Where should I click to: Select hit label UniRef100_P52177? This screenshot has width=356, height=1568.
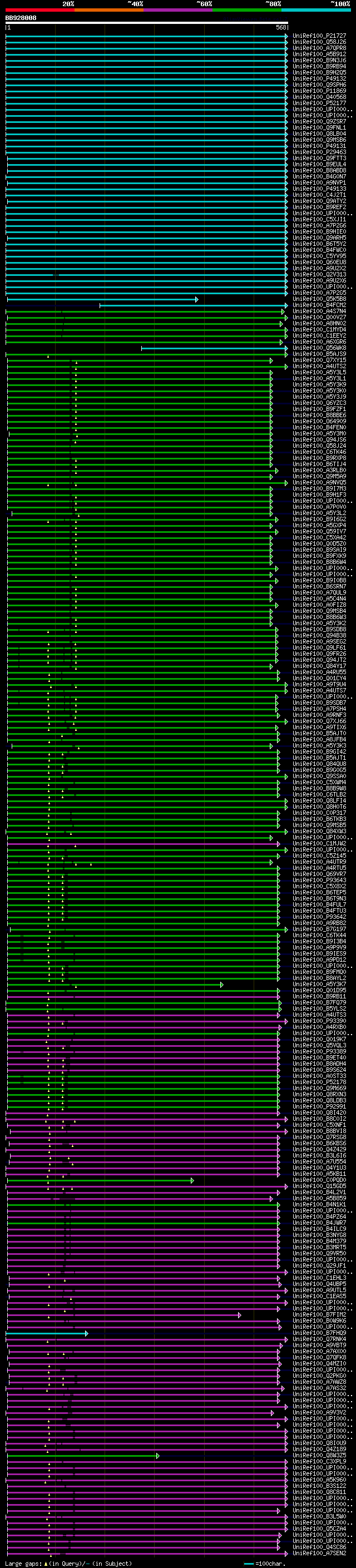(x=319, y=103)
